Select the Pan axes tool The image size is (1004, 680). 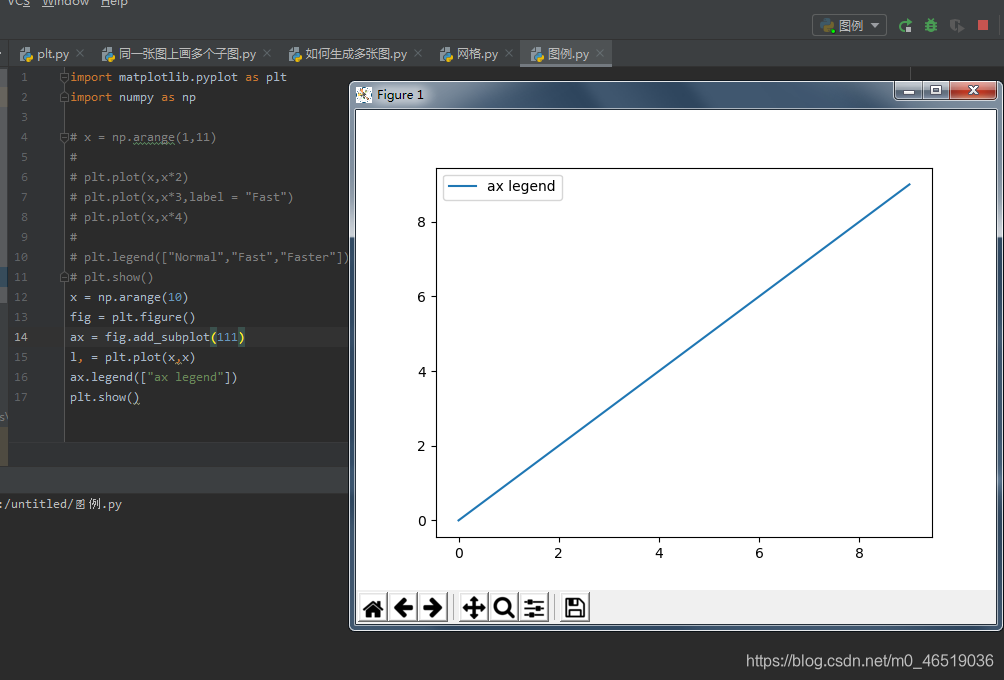click(474, 608)
